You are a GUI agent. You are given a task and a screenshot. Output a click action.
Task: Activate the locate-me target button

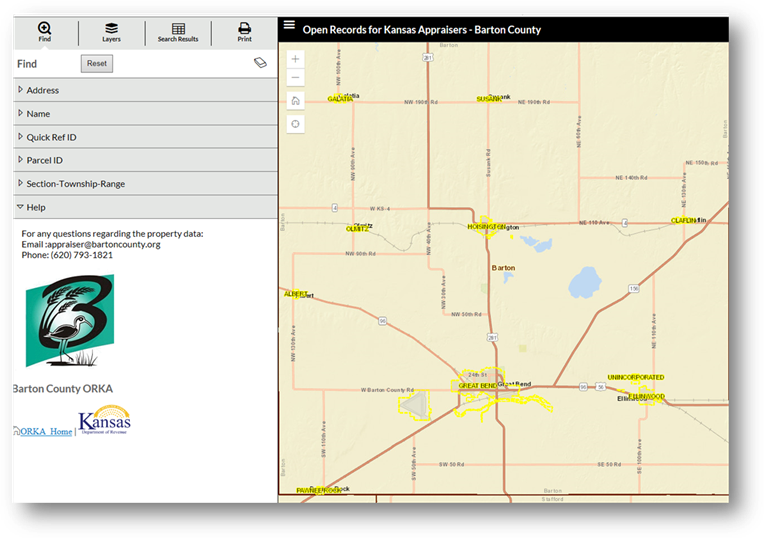[x=295, y=124]
